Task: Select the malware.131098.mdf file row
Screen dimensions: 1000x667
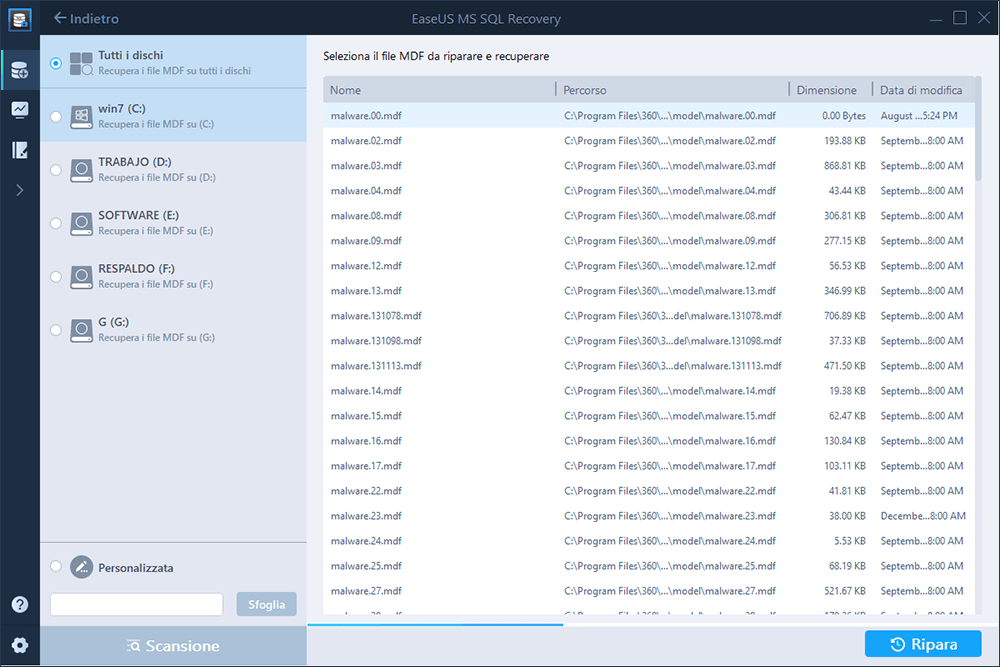Action: pyautogui.click(x=649, y=341)
